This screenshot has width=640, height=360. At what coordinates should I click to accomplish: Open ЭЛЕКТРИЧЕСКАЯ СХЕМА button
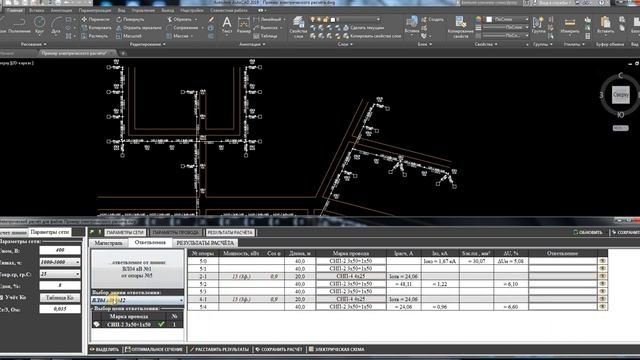pos(337,349)
